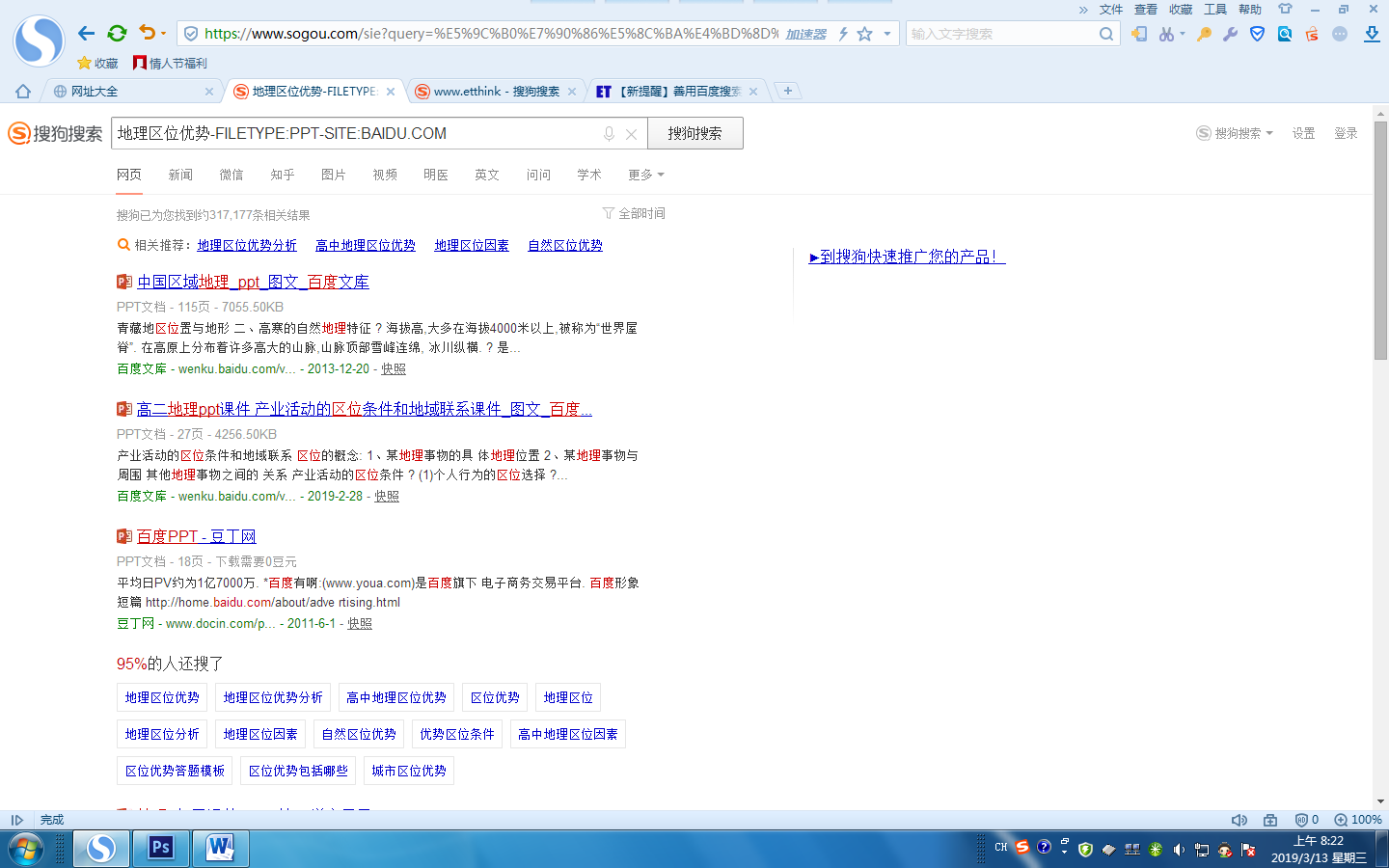1389x868 pixels.
Task: Click the browser skin shirt icon
Action: coord(1285,9)
